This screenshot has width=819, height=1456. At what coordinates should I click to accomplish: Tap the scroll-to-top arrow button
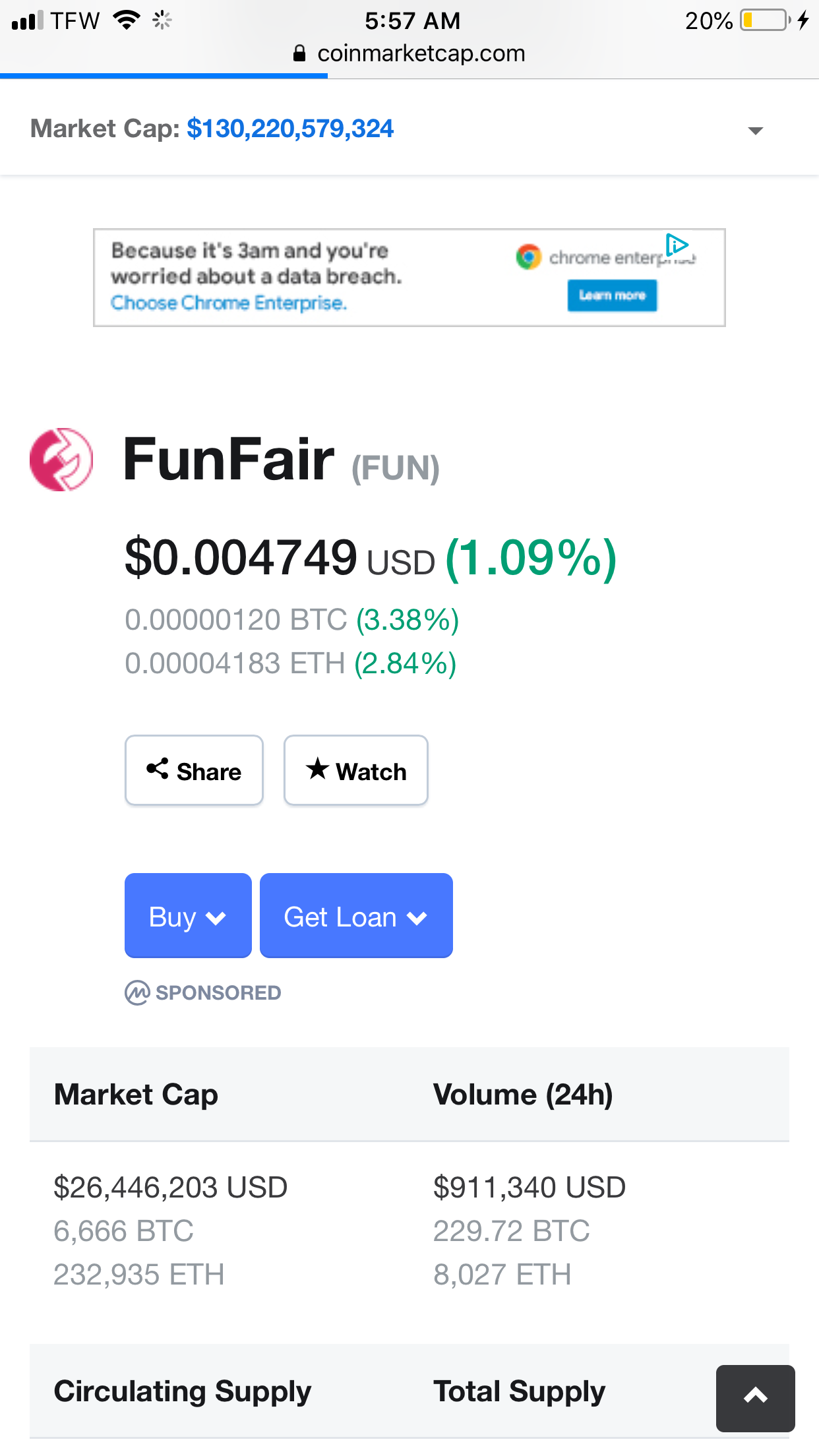click(x=756, y=1398)
